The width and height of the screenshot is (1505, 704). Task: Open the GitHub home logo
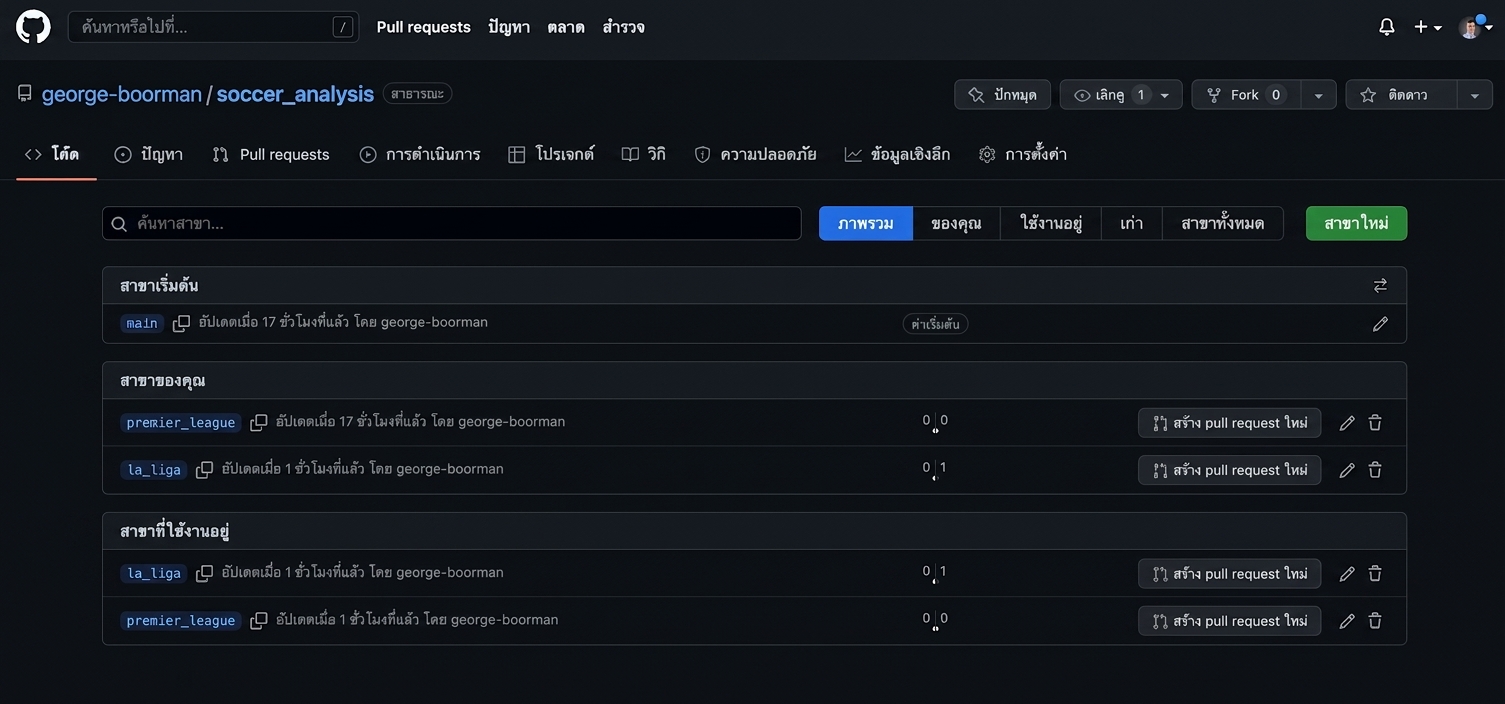pos(33,27)
